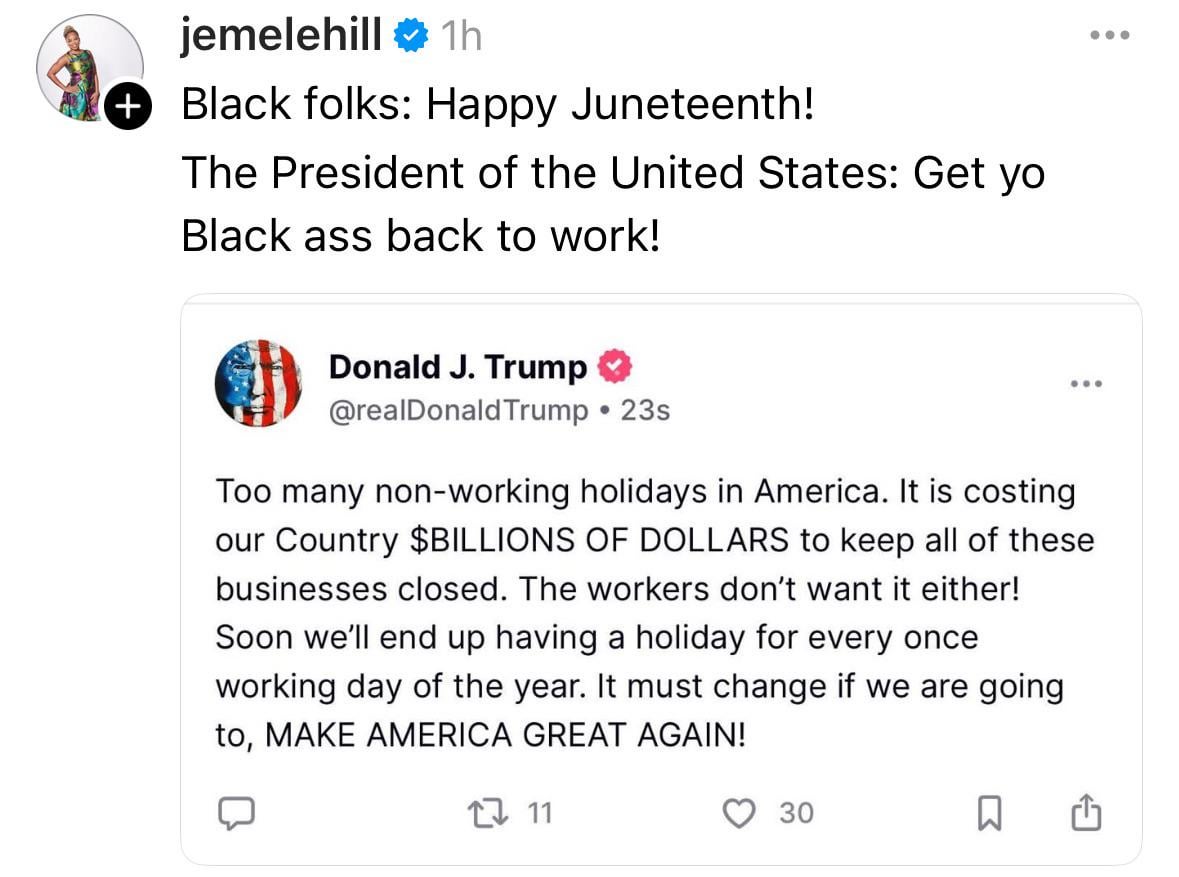
Task: Click the repost count of 11
Action: (x=539, y=814)
